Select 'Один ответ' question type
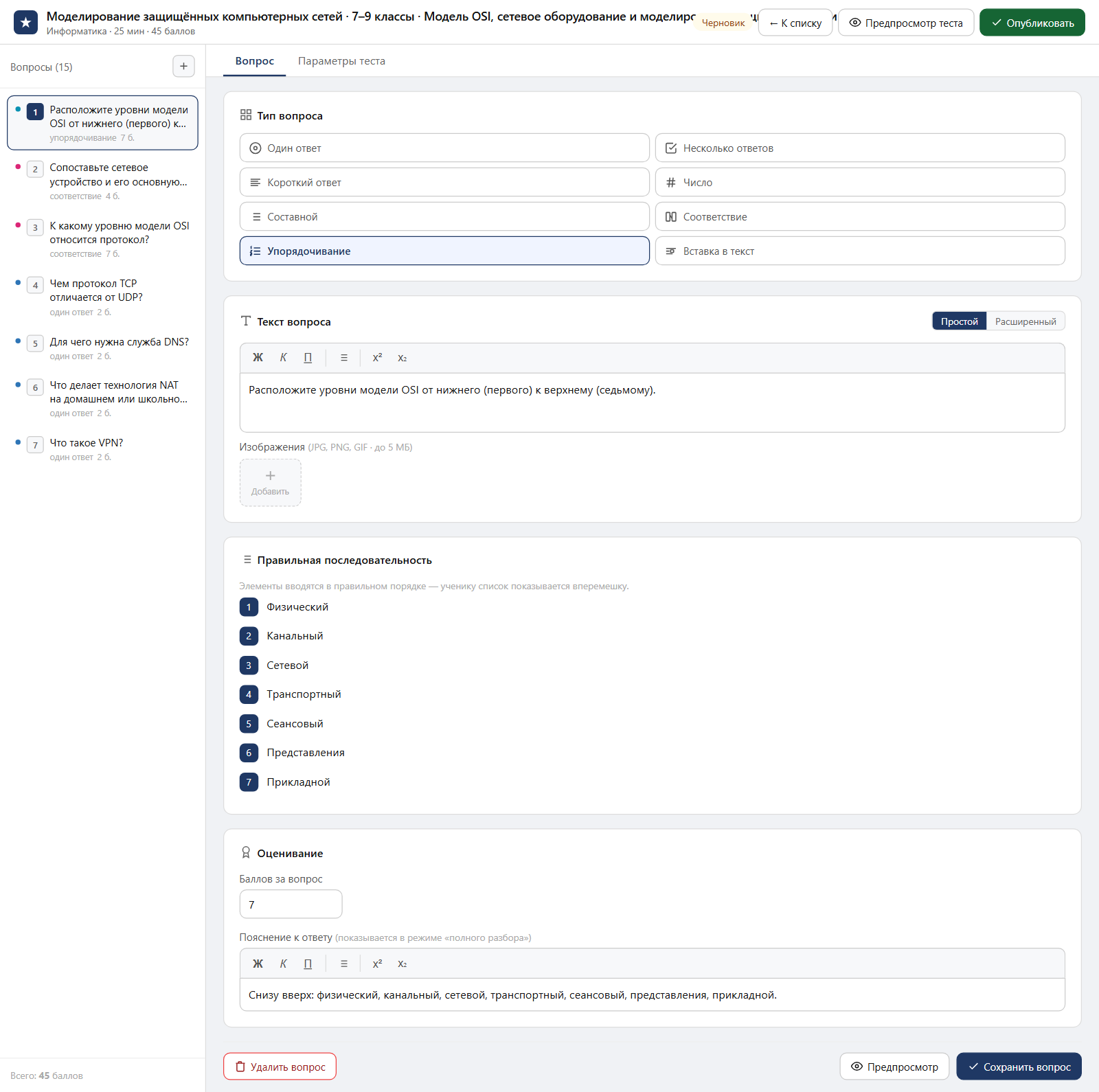The height and width of the screenshot is (1092, 1099). click(x=444, y=148)
